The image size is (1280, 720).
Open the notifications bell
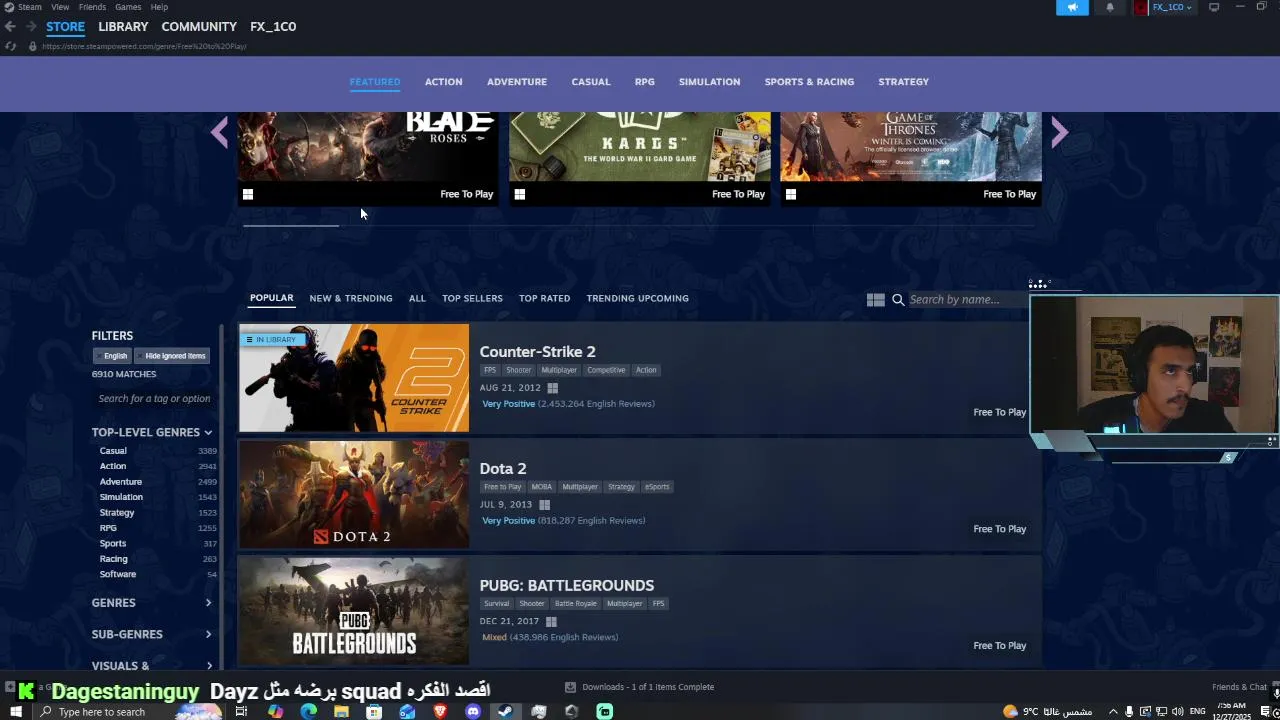pyautogui.click(x=1110, y=7)
